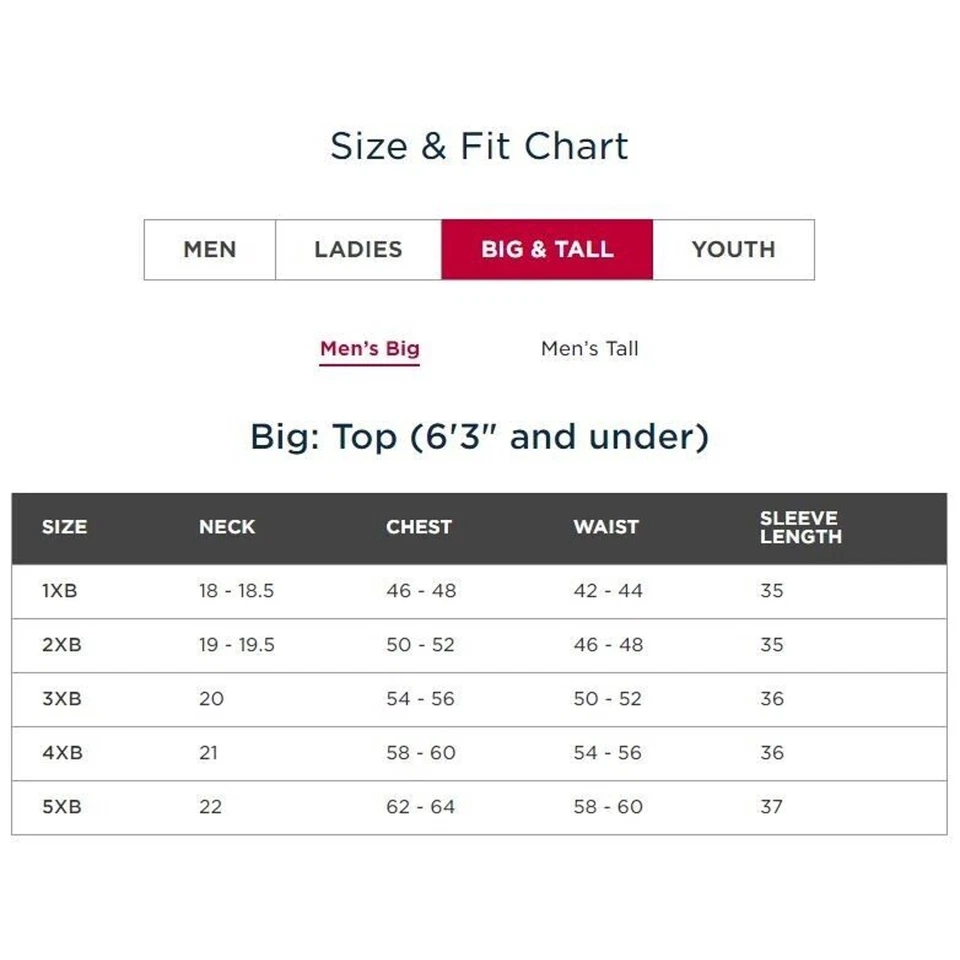Select the 3XB size row
Image resolution: width=960 pixels, height=960 pixels.
coord(479,699)
